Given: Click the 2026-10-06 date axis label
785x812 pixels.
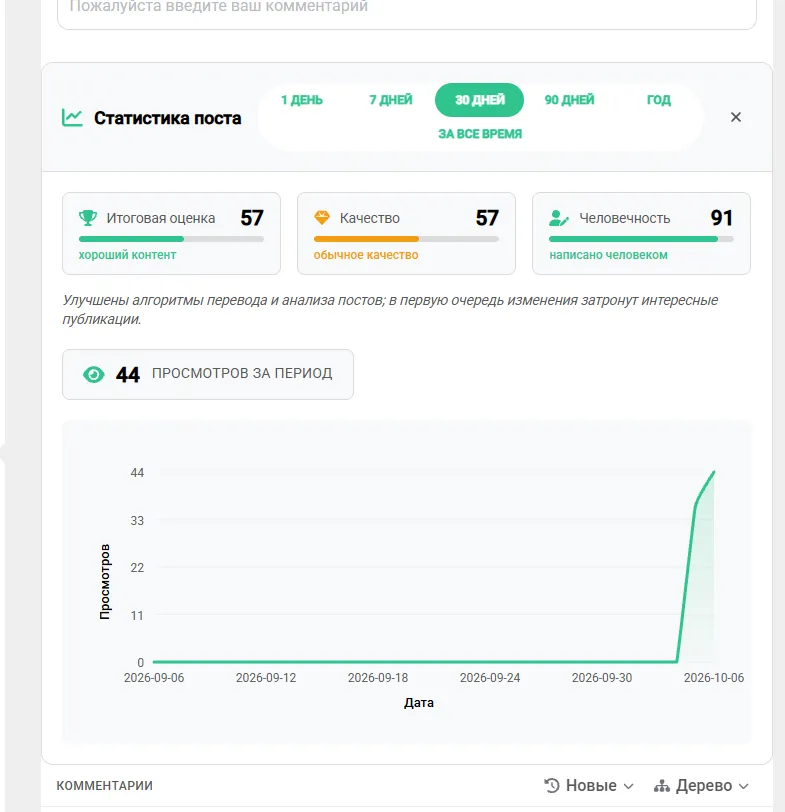Looking at the screenshot, I should click(x=714, y=678).
